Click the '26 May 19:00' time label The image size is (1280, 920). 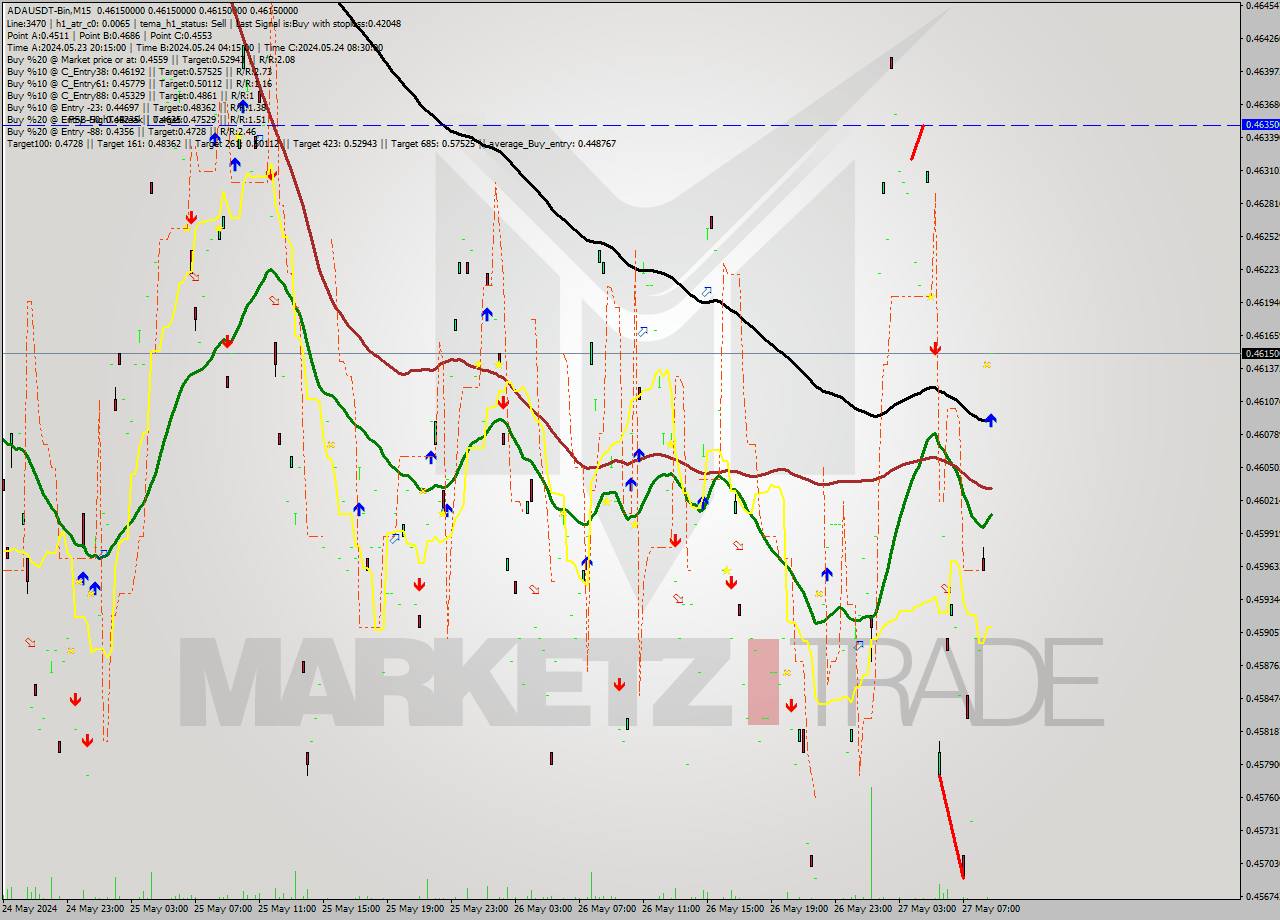coord(799,909)
